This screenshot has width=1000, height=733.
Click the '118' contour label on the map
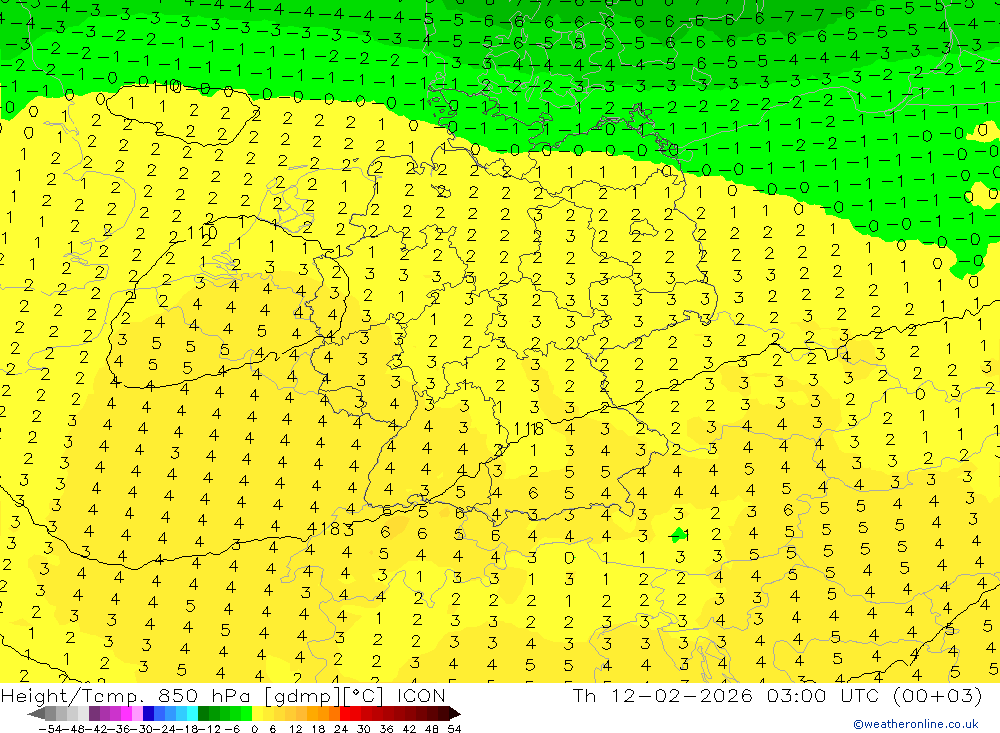[x=529, y=429]
